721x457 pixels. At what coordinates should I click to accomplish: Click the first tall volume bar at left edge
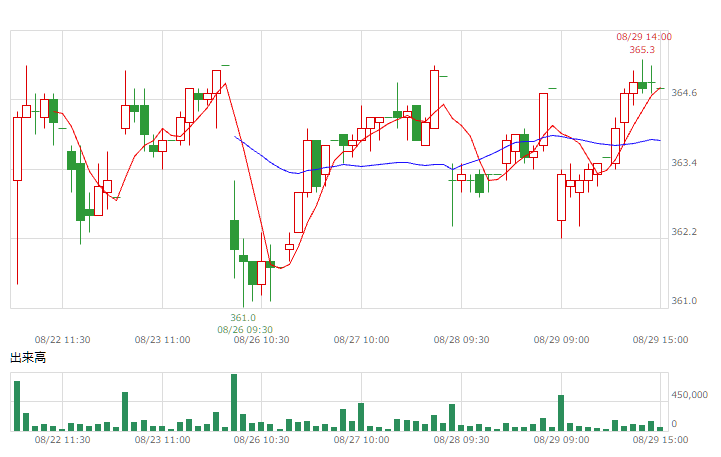click(17, 406)
